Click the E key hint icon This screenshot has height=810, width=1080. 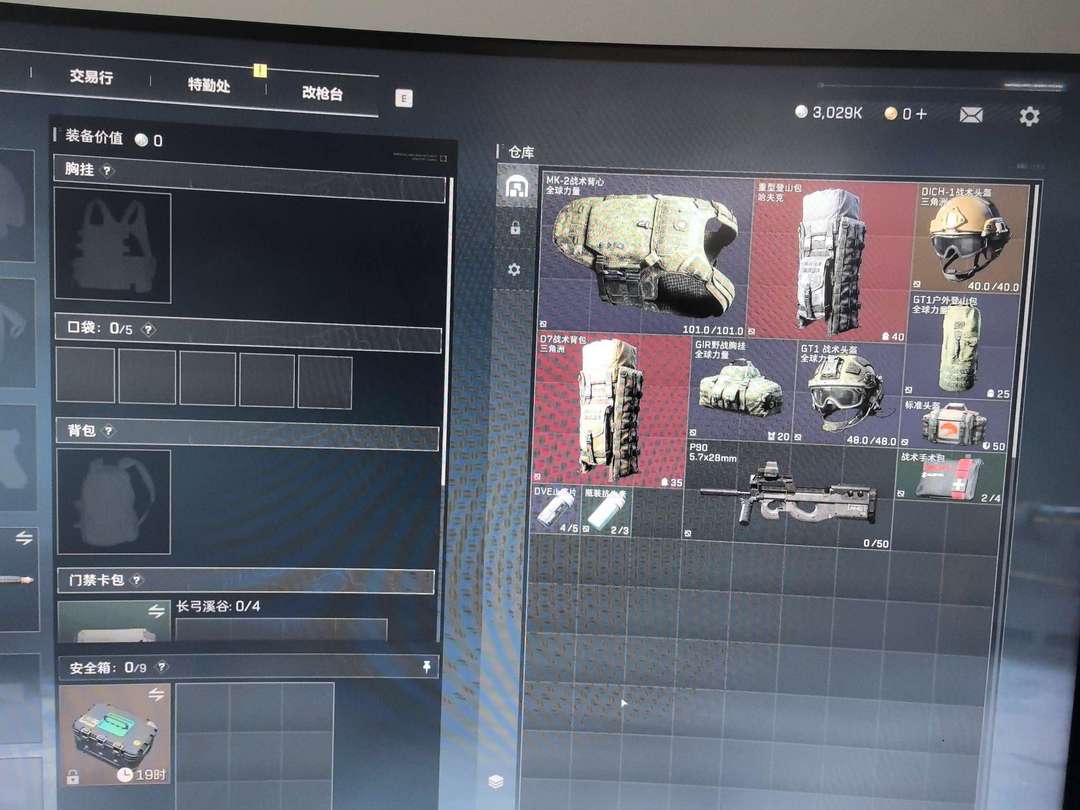tap(404, 98)
